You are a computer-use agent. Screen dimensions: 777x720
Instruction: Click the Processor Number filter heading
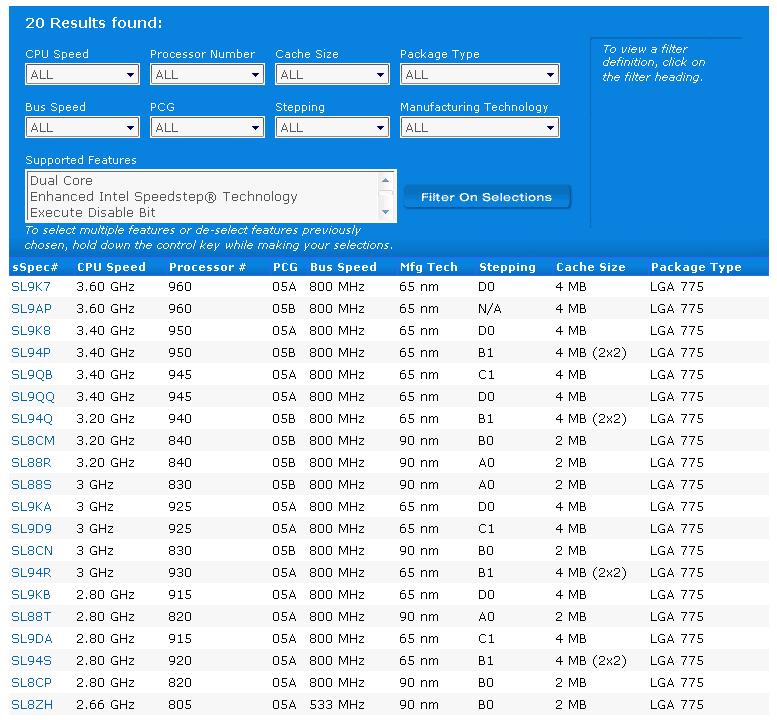coord(202,54)
